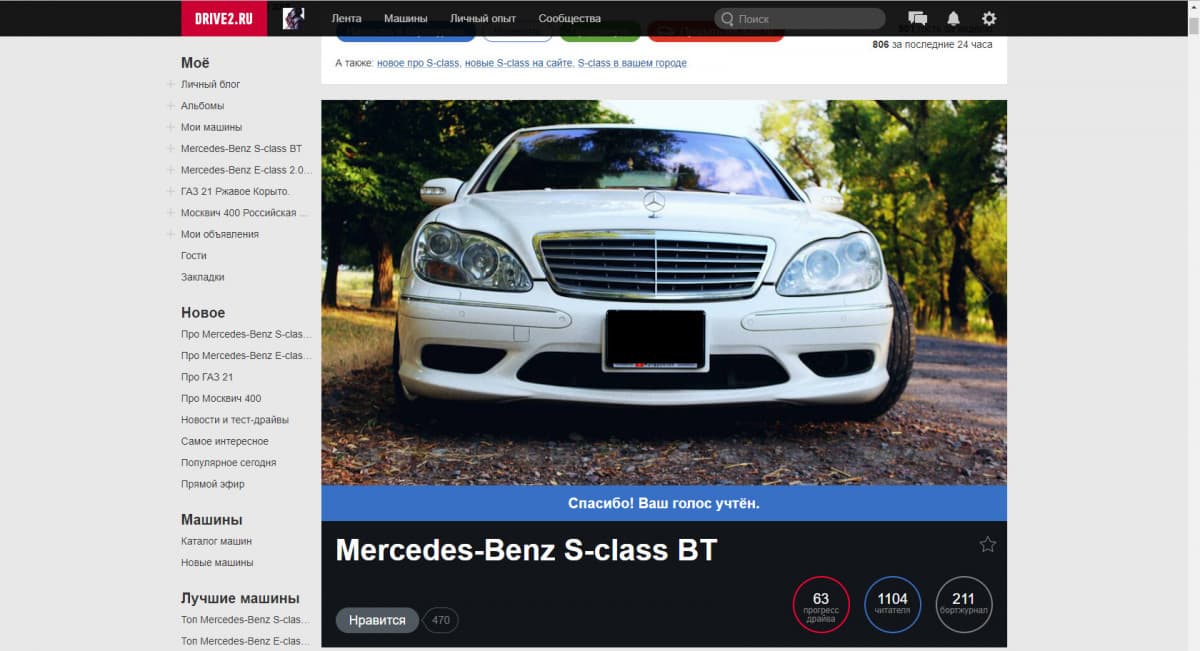Open the Закладки sidebar link

click(203, 277)
